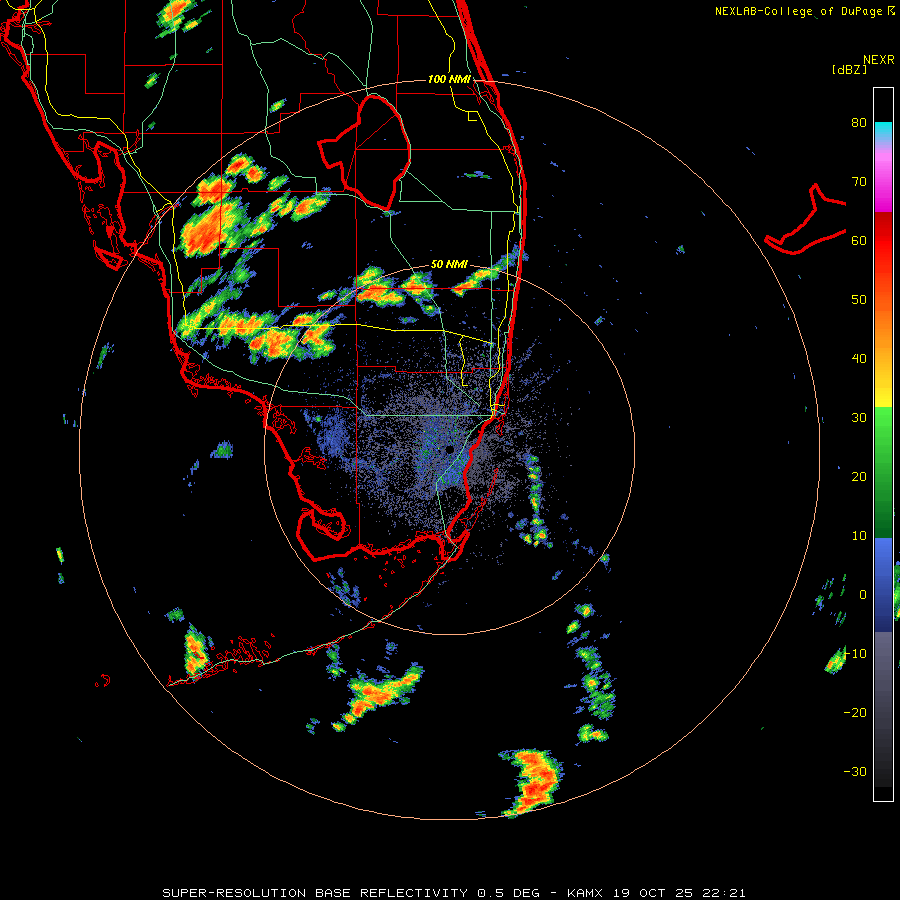900x900 pixels.
Task: Click the -10 value on the dBZ scale
Action: (x=855, y=654)
